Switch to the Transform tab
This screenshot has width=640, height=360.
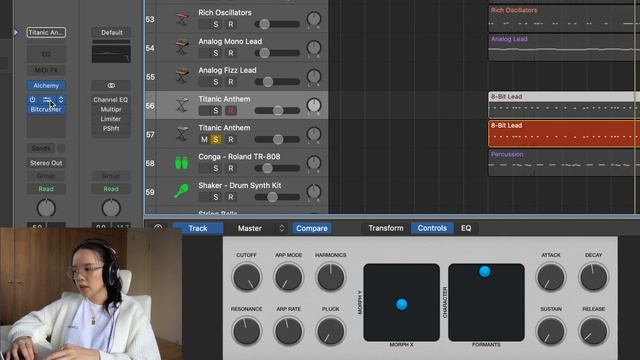386,228
